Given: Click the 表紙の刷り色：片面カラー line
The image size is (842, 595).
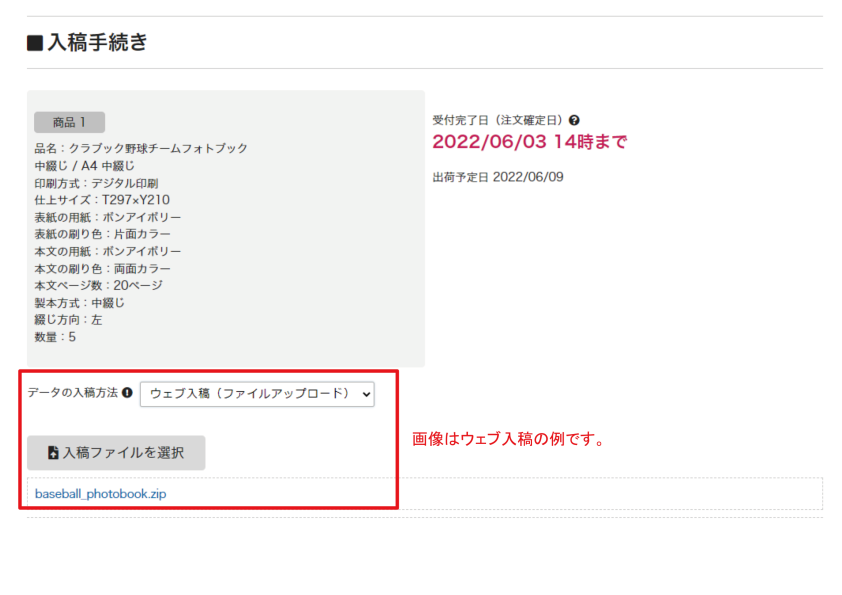Looking at the screenshot, I should click(x=102, y=234).
